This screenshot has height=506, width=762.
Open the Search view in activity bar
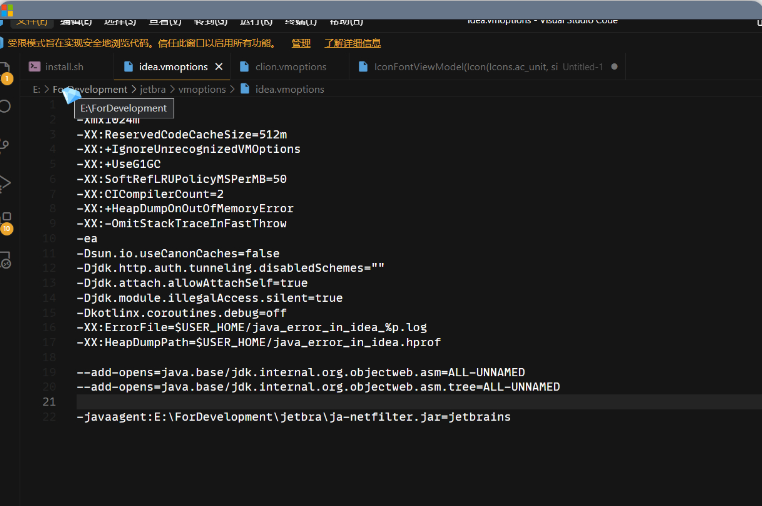click(x=6, y=105)
